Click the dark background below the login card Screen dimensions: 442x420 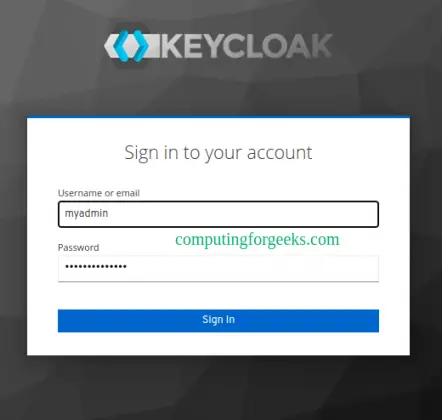click(x=218, y=388)
